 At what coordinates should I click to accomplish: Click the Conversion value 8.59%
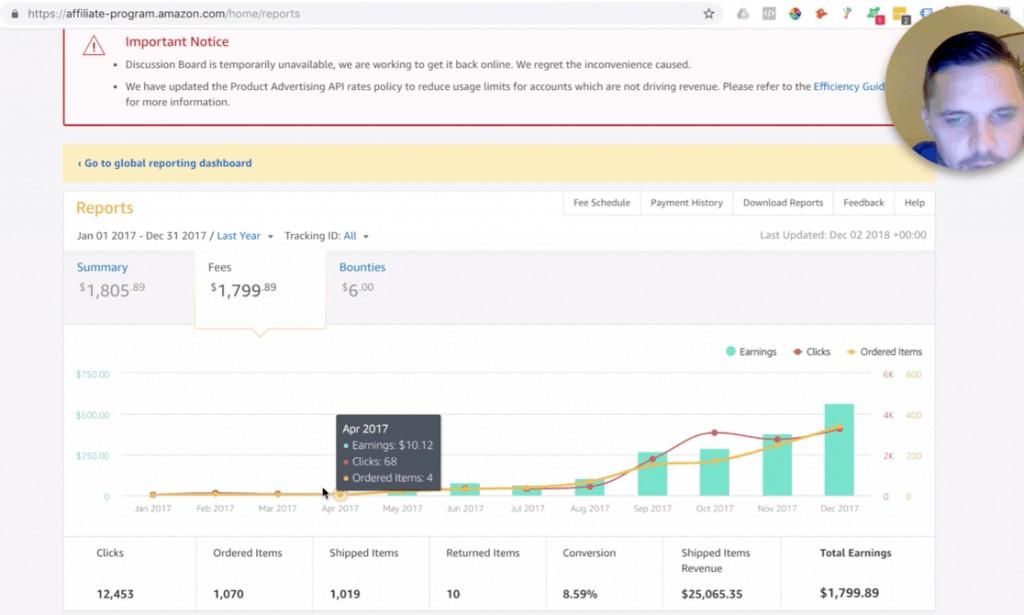(580, 594)
